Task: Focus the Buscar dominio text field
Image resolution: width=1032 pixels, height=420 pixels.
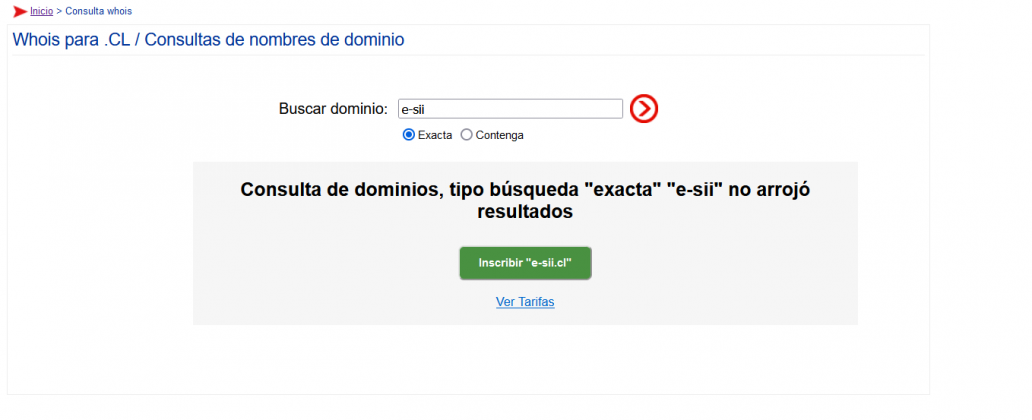Action: [x=510, y=109]
